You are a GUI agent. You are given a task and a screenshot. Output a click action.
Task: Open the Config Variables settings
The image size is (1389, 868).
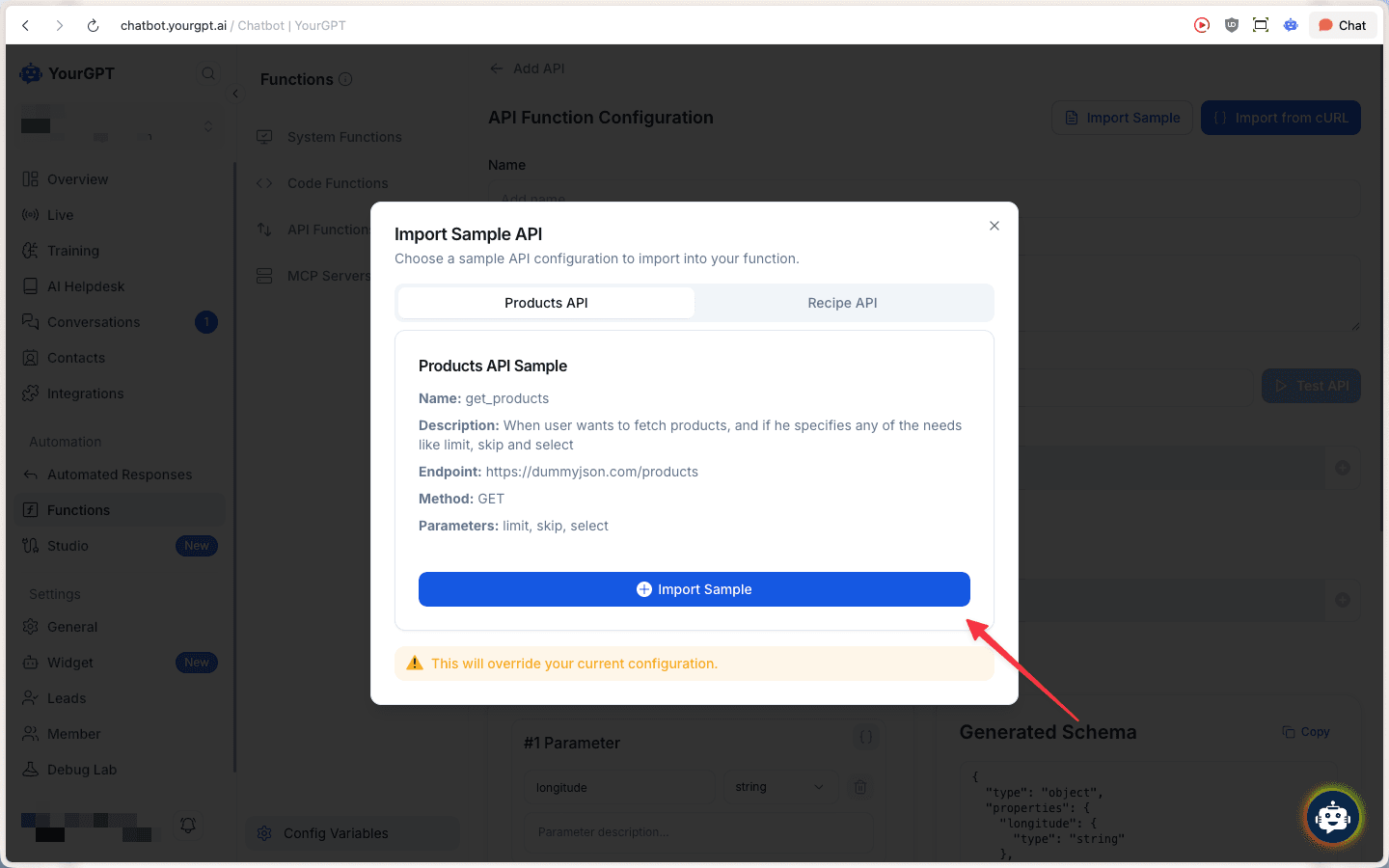[x=337, y=832]
